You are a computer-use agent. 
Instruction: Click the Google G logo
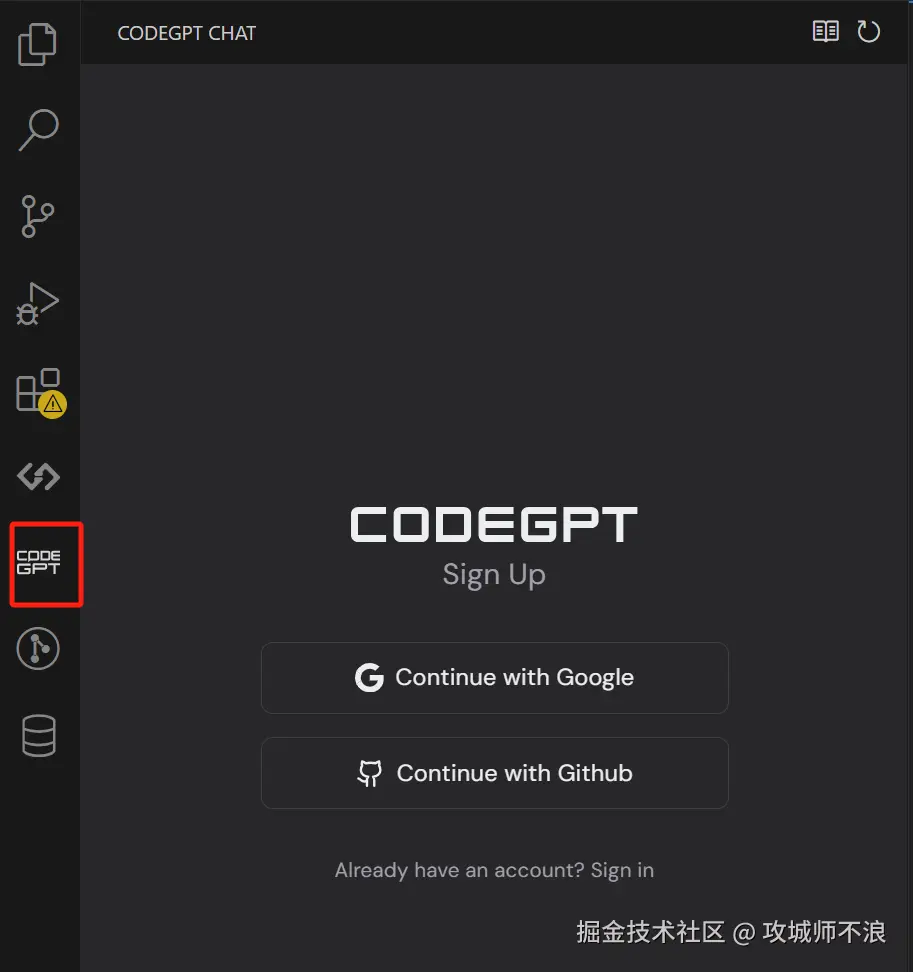(x=369, y=678)
